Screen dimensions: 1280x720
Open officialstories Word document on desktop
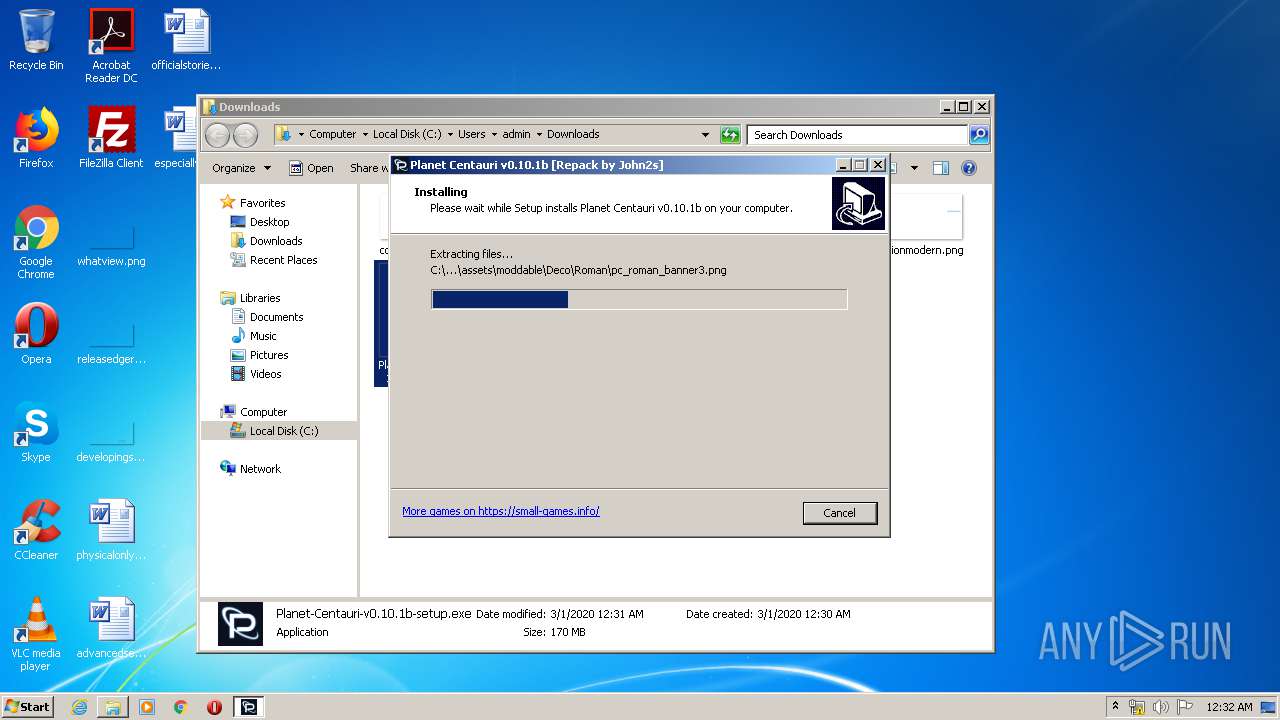coord(186,40)
